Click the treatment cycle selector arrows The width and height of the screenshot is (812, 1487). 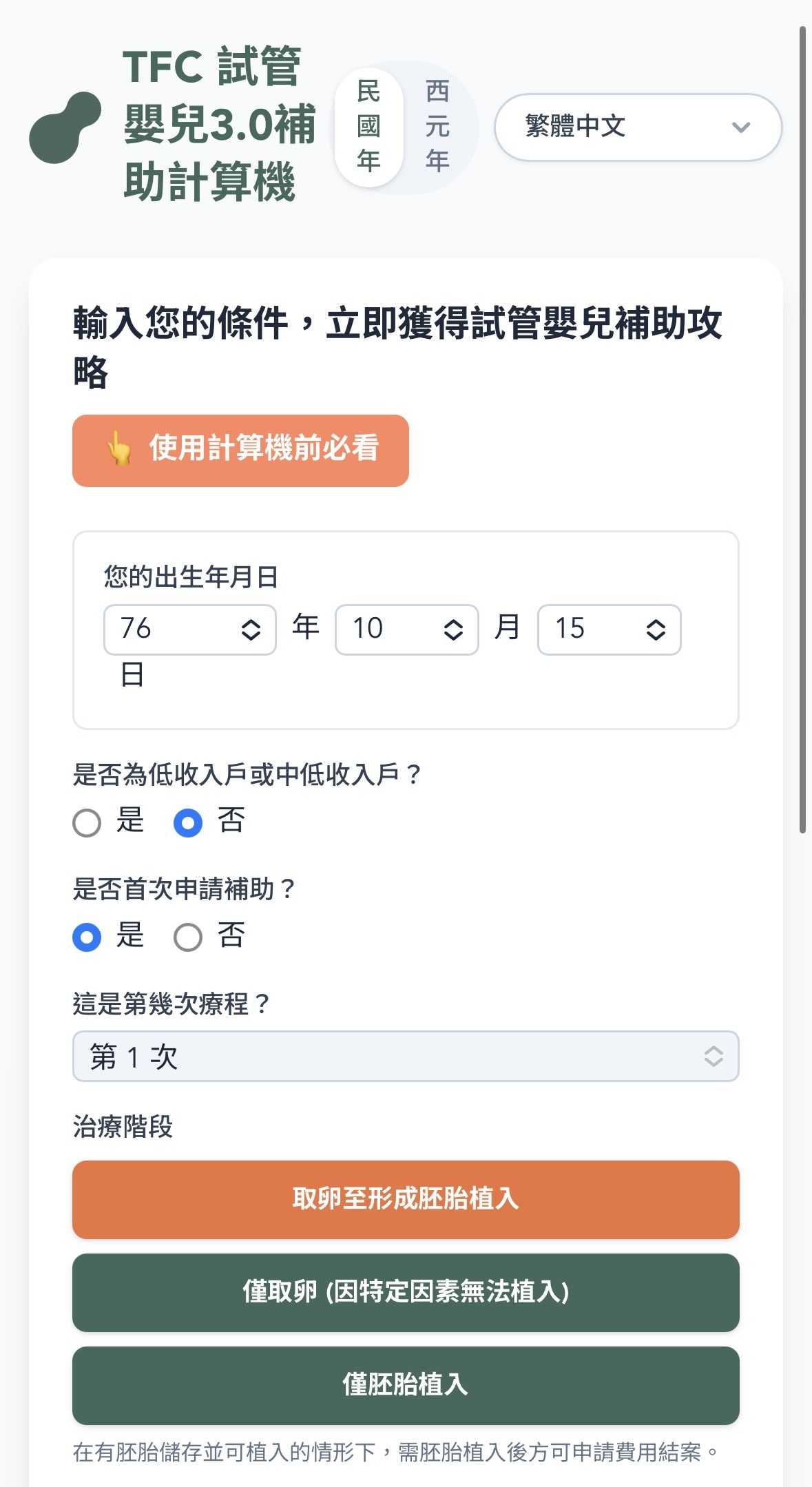pos(714,1057)
